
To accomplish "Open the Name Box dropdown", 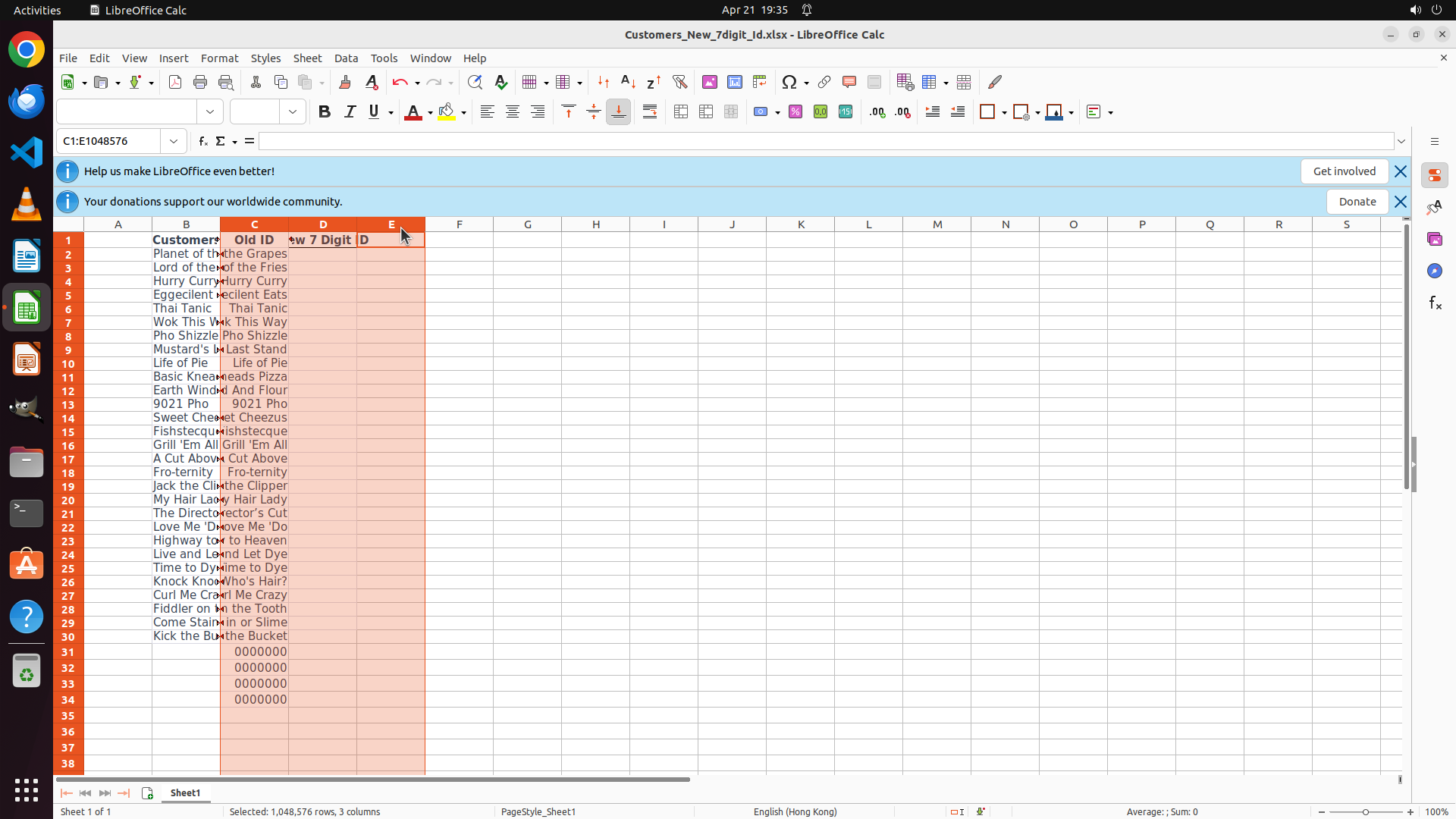I will [x=174, y=141].
